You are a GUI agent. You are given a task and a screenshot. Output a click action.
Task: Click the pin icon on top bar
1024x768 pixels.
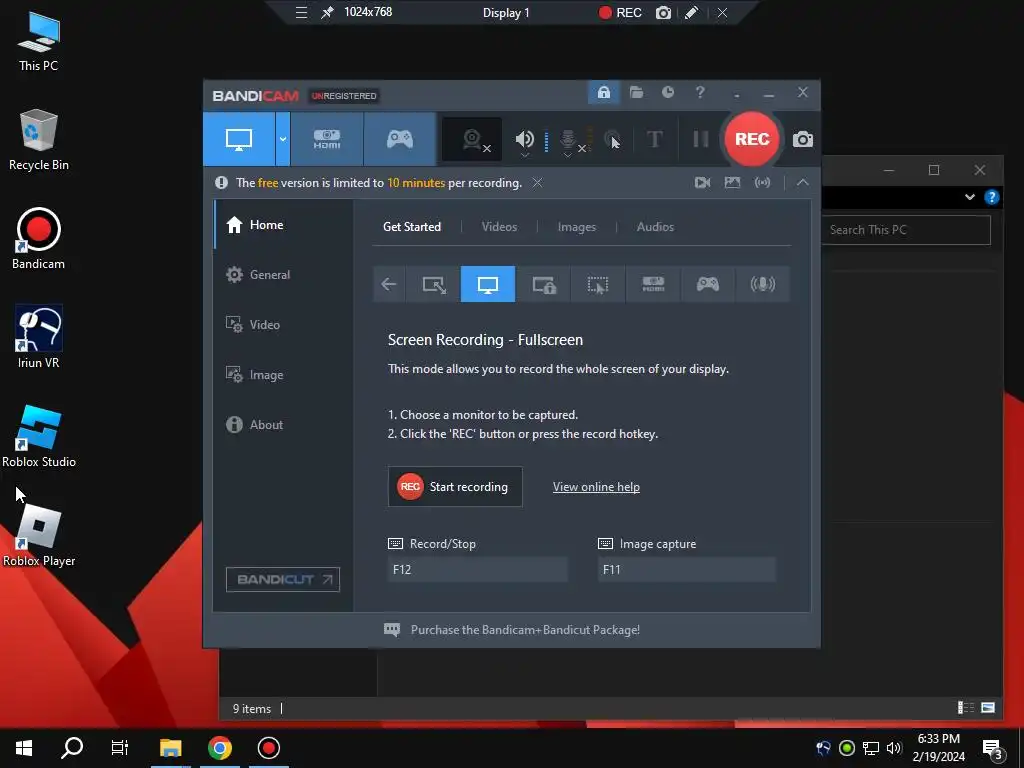[327, 12]
